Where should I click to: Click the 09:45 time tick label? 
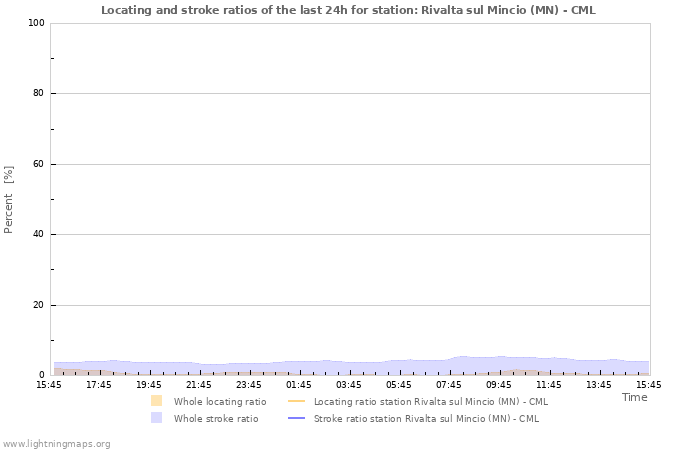coord(499,384)
